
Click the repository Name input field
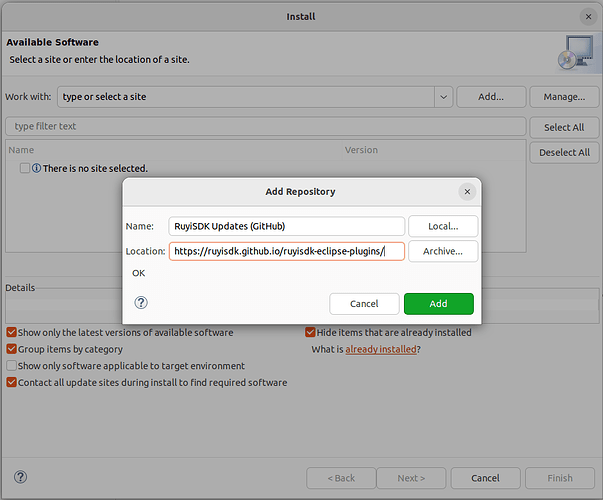287,226
